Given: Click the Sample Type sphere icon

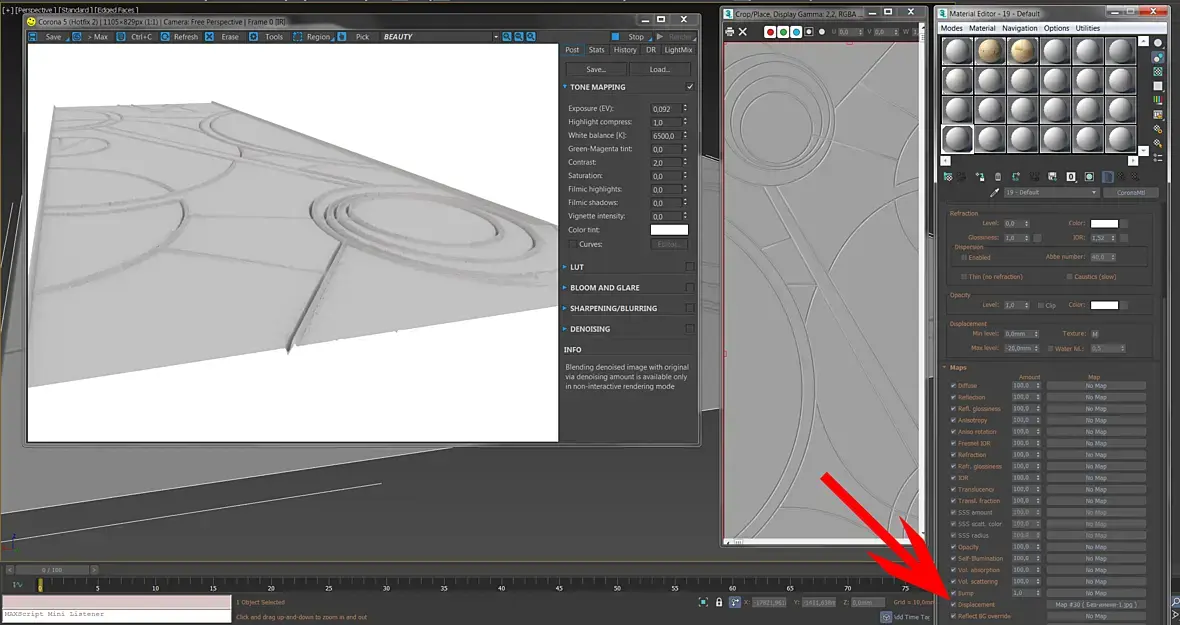Looking at the screenshot, I should tap(1158, 43).
